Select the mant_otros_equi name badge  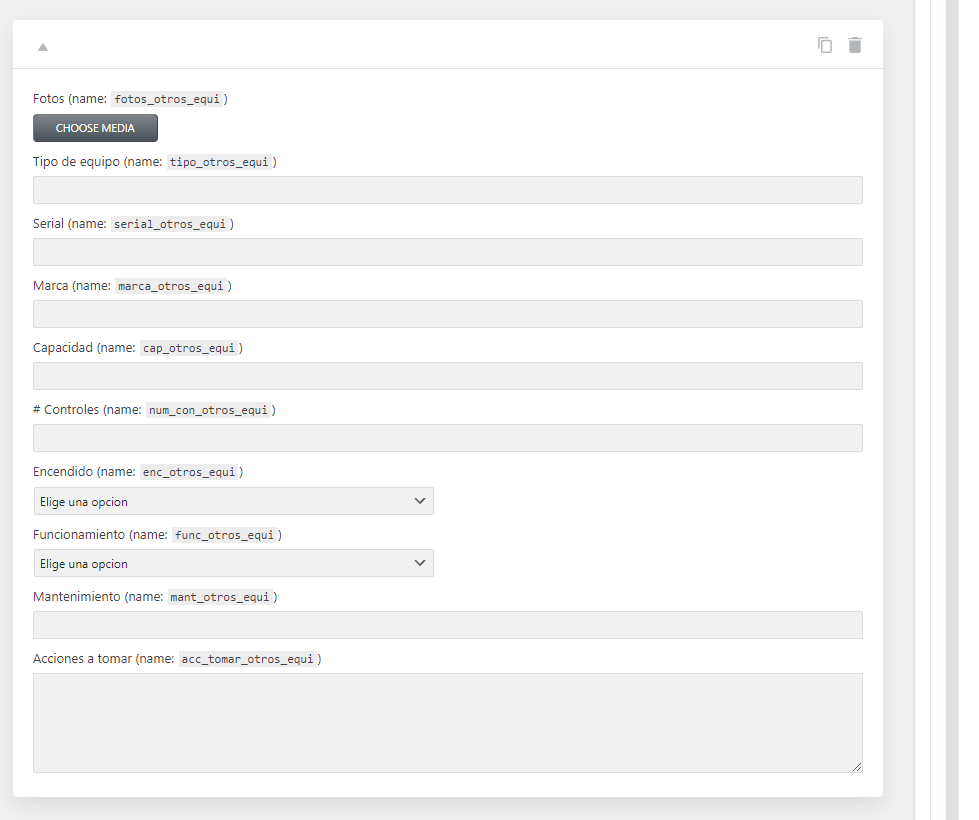[x=222, y=596]
